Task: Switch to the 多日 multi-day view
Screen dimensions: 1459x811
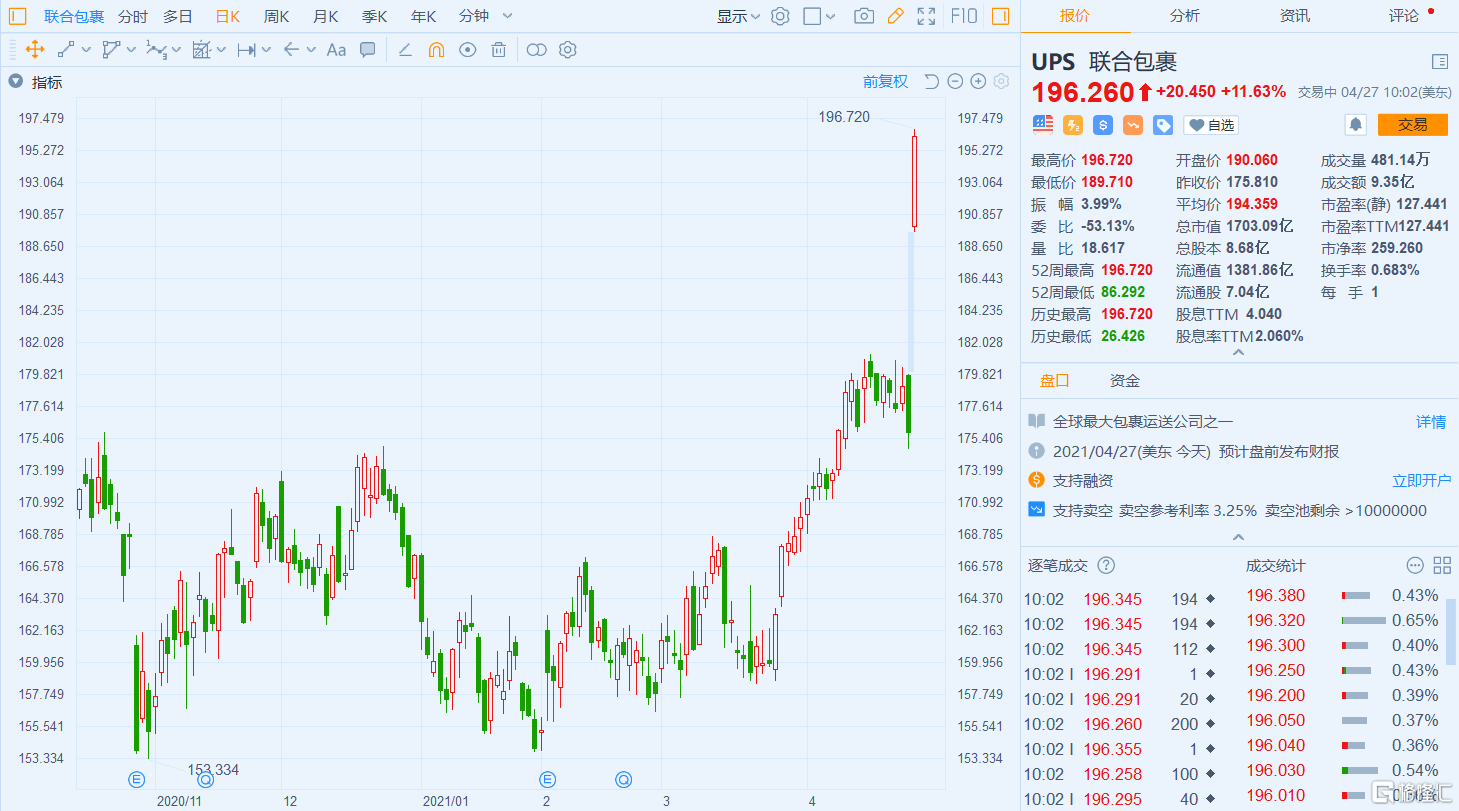Action: click(178, 16)
